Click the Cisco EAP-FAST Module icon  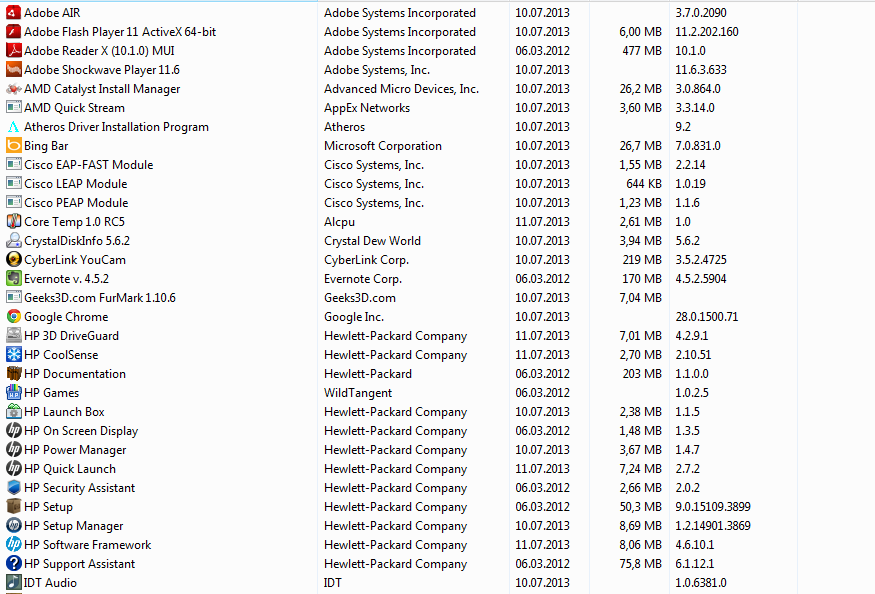coord(13,165)
